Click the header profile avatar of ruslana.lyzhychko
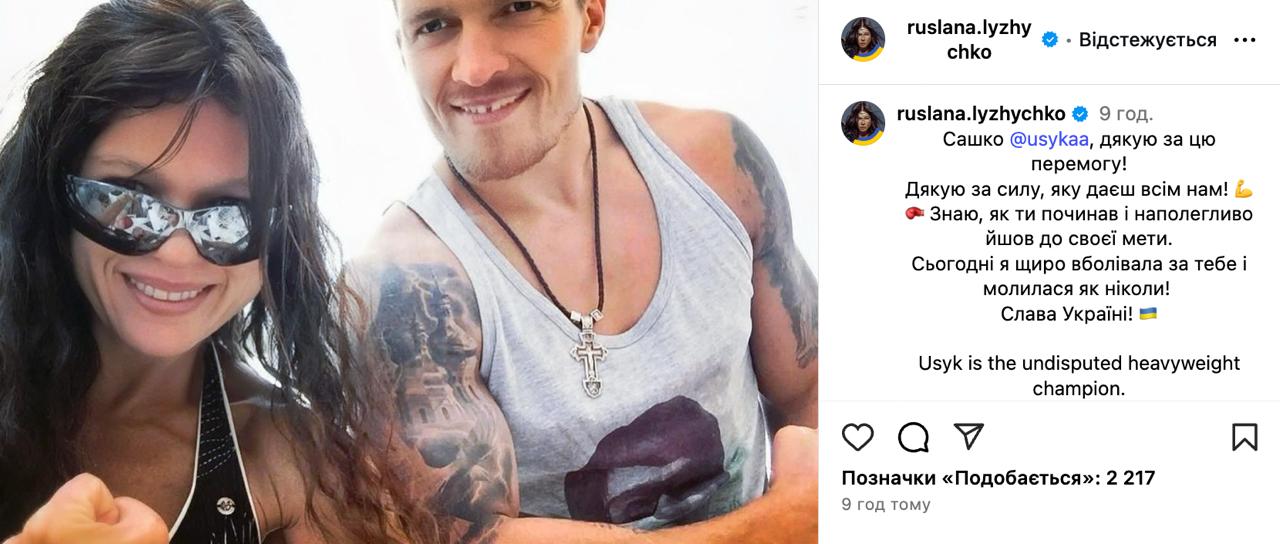This screenshot has width=1280, height=544. click(x=862, y=40)
